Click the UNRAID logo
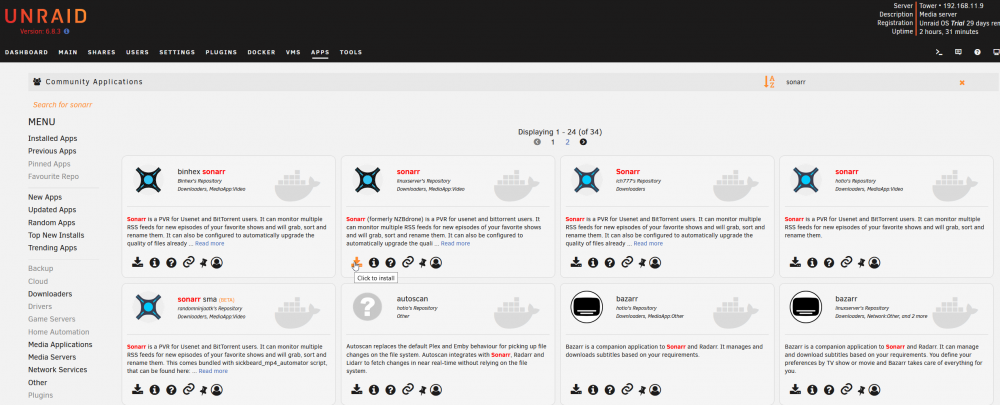 (46, 16)
